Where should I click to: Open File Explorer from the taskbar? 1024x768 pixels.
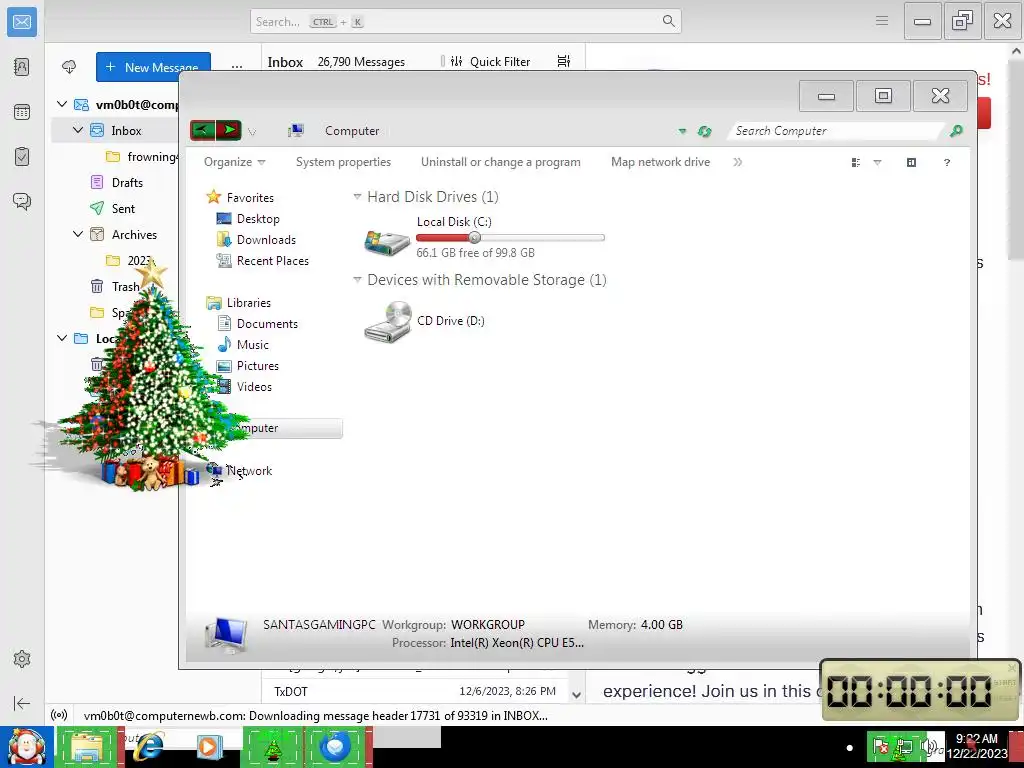pos(88,747)
